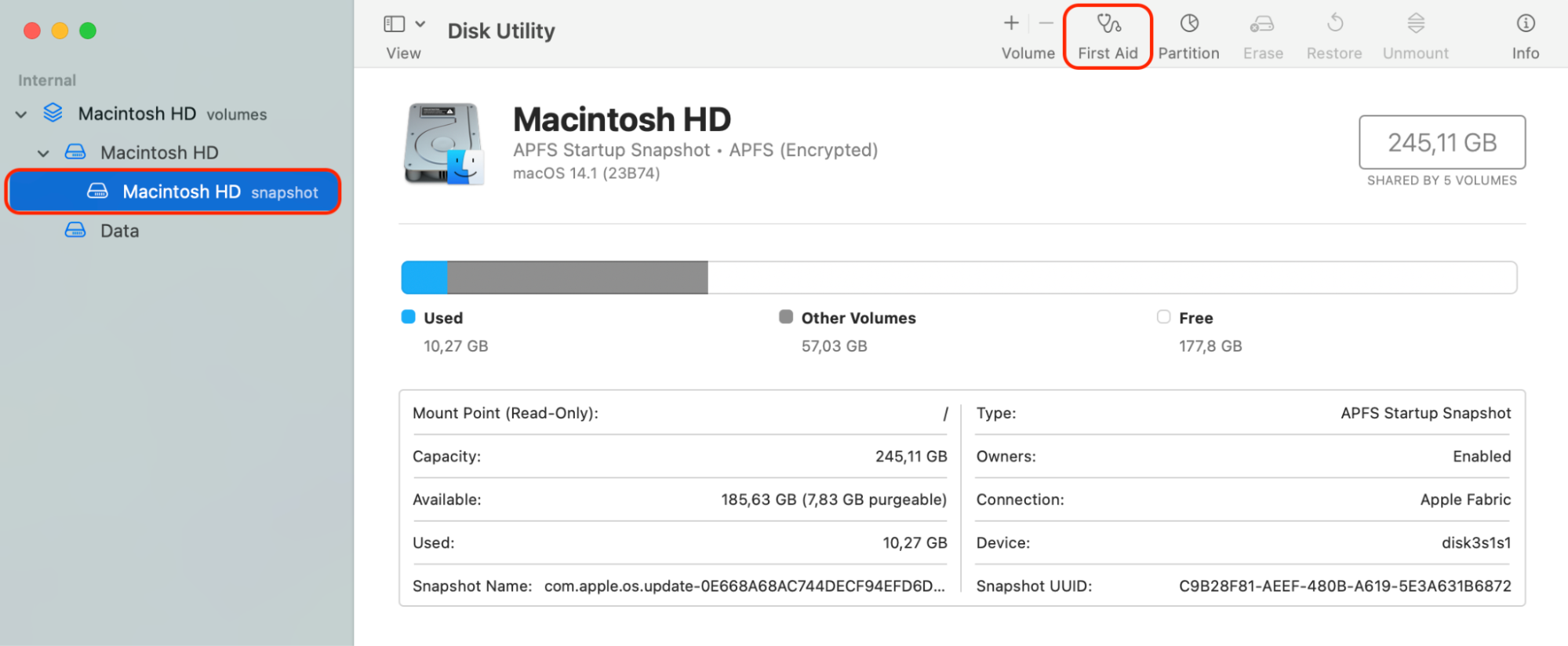Click the Internal sidebar section header
The image size is (1568, 646).
coord(47,80)
